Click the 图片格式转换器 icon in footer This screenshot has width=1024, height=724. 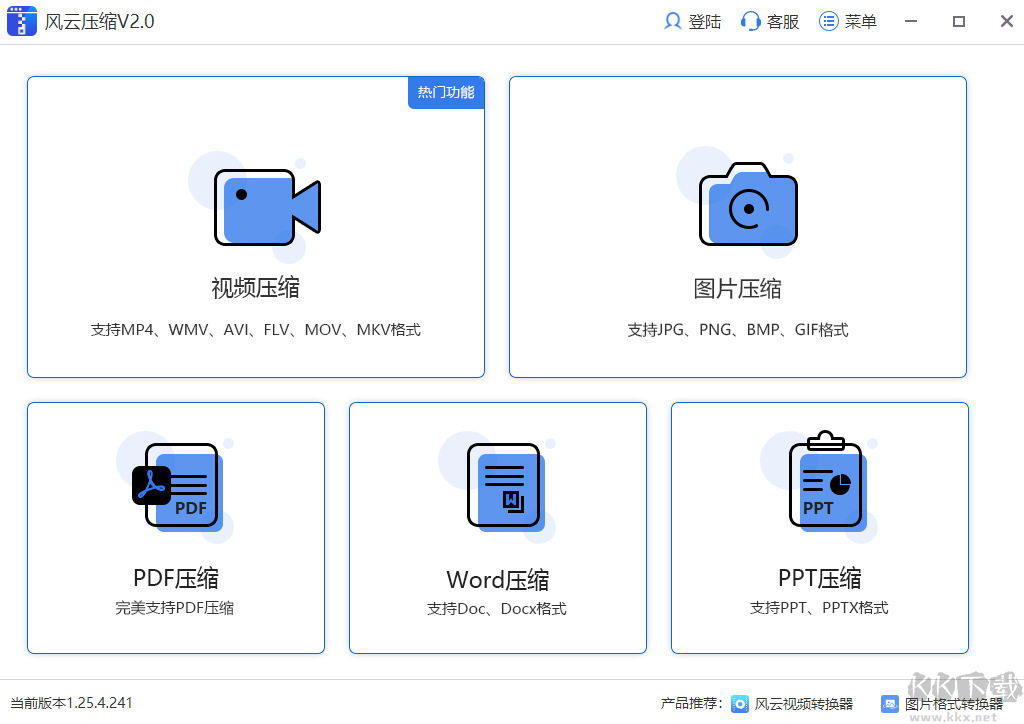[x=890, y=703]
